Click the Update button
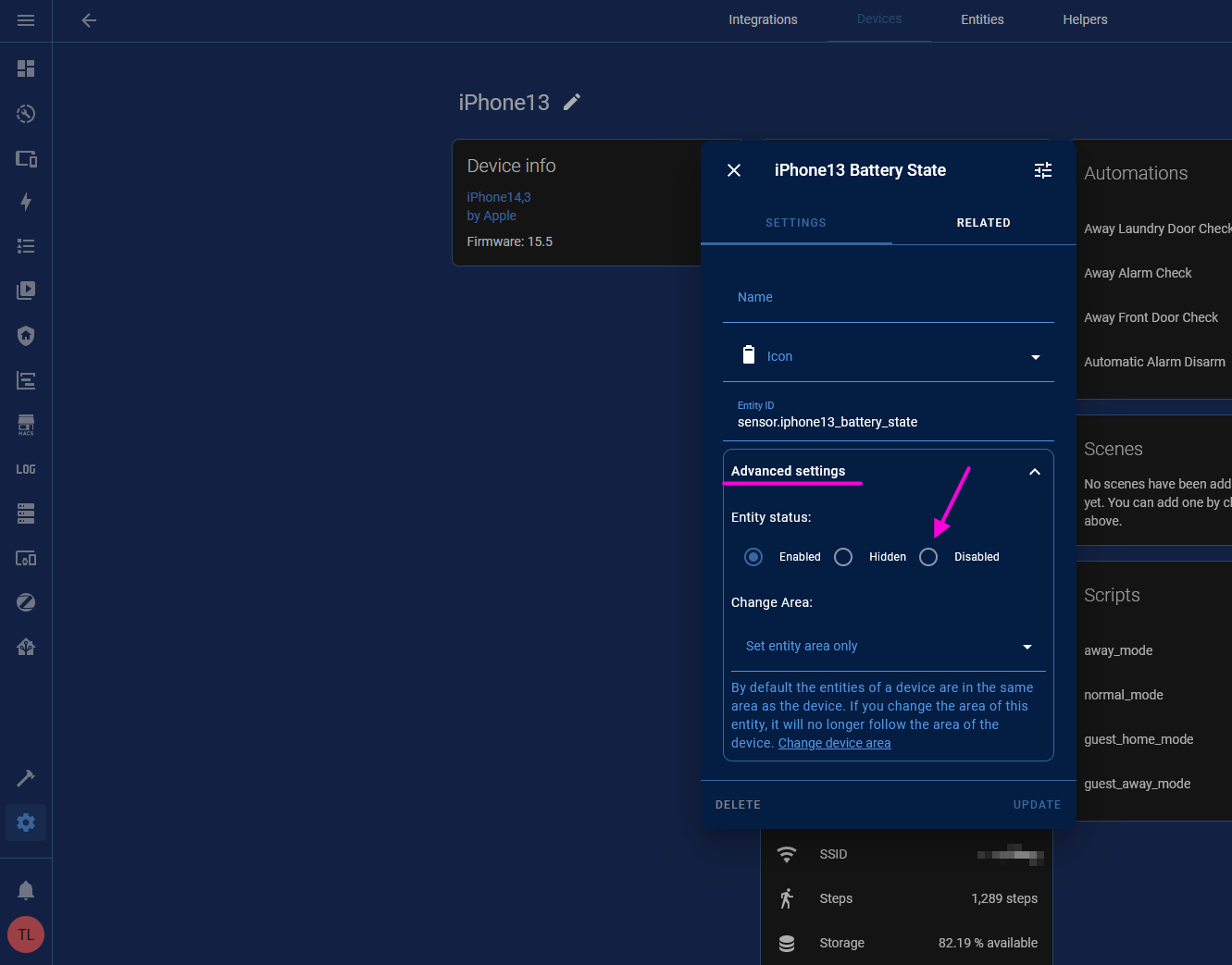This screenshot has height=965, width=1232. 1037,805
